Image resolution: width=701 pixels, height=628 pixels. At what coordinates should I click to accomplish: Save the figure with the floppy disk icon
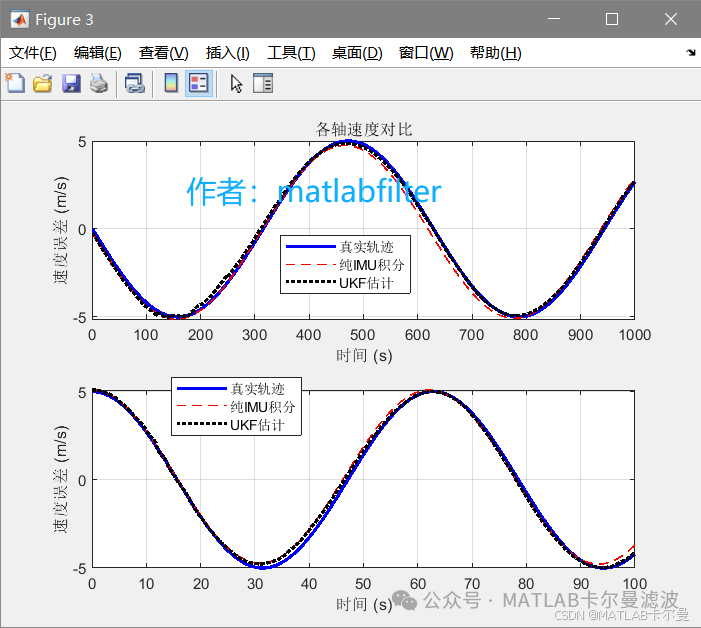71,84
